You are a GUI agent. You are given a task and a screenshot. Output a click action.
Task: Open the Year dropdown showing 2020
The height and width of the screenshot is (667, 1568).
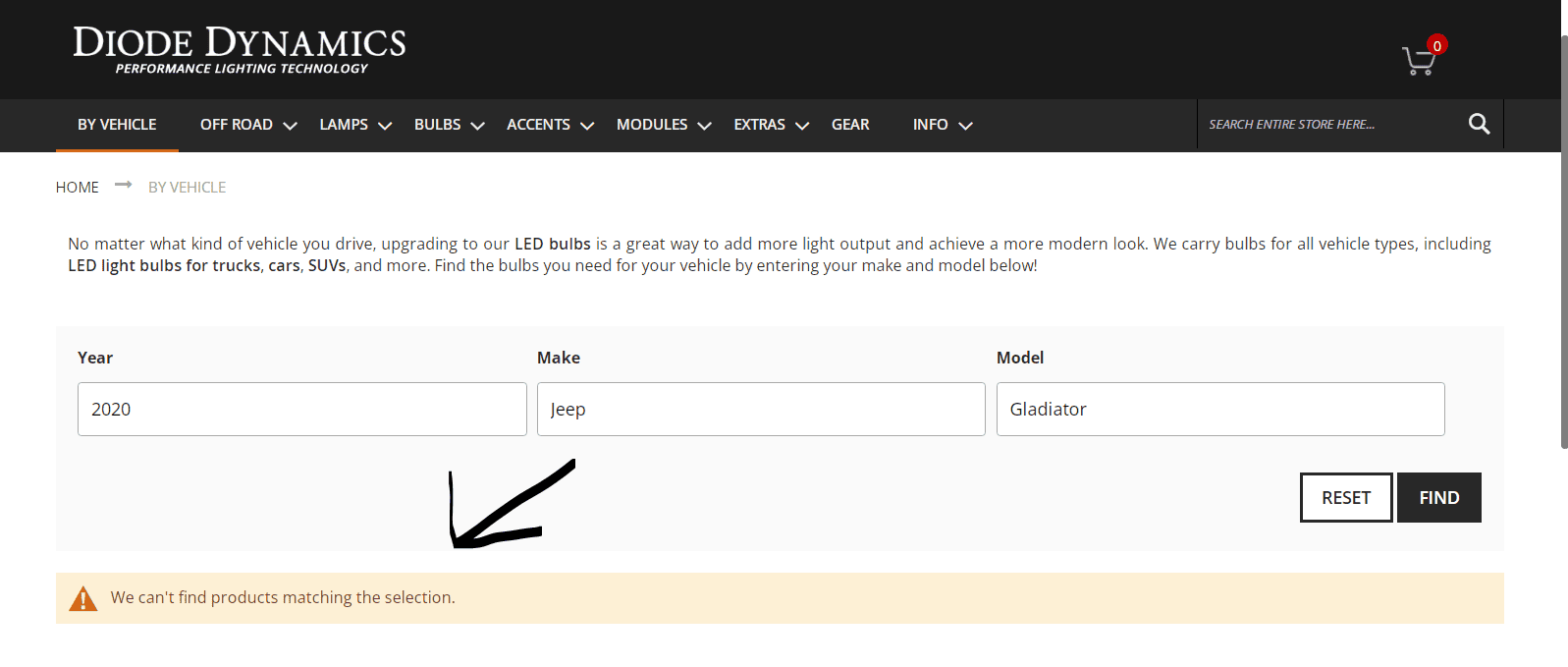302,409
